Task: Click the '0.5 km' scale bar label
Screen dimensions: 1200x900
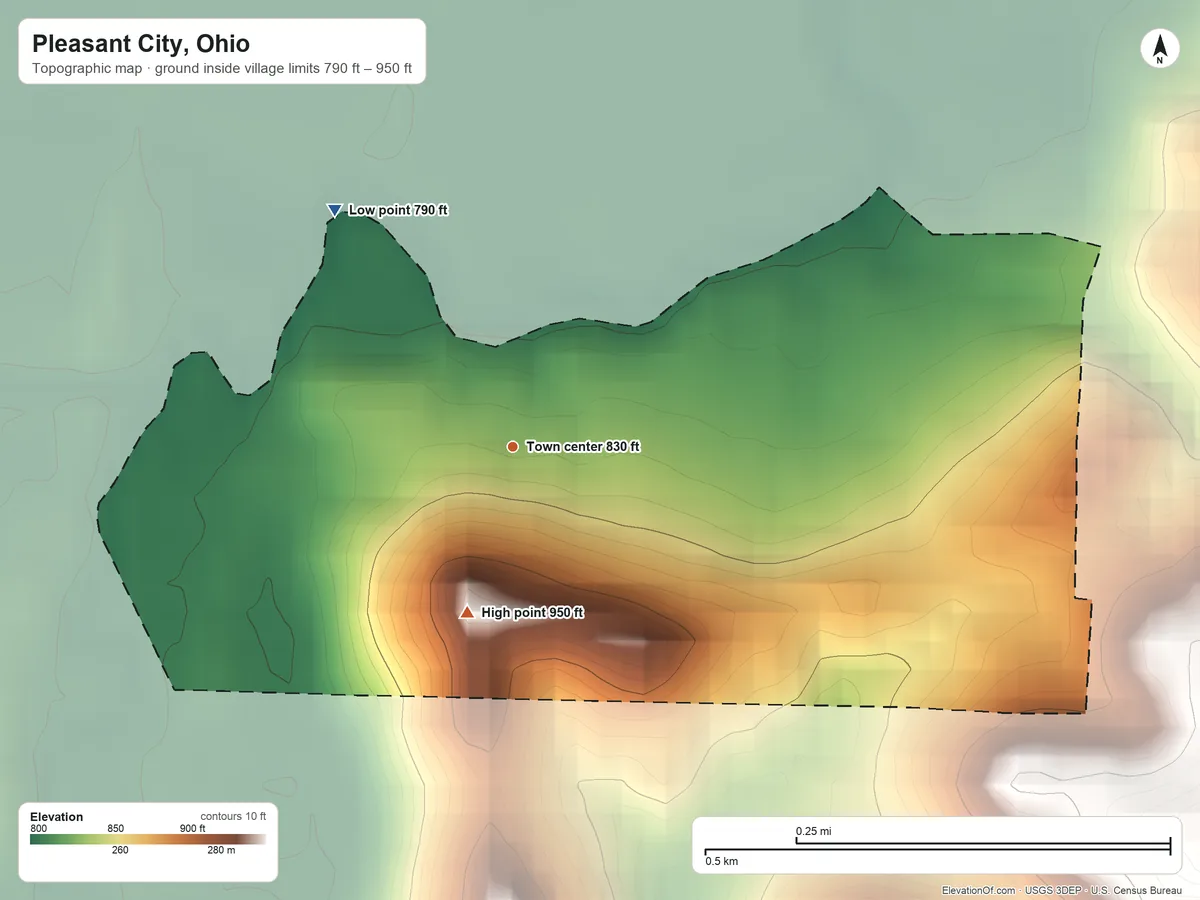Action: coord(722,861)
